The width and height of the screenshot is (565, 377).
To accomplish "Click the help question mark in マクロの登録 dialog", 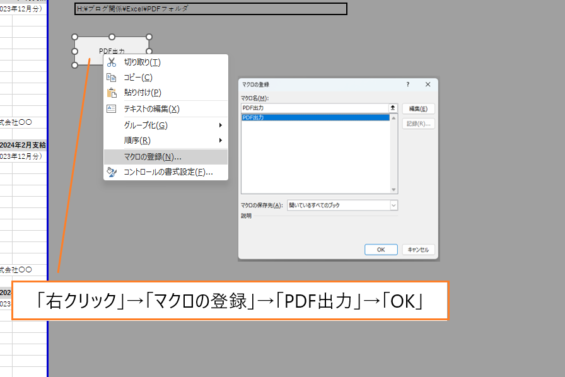I will pyautogui.click(x=408, y=84).
